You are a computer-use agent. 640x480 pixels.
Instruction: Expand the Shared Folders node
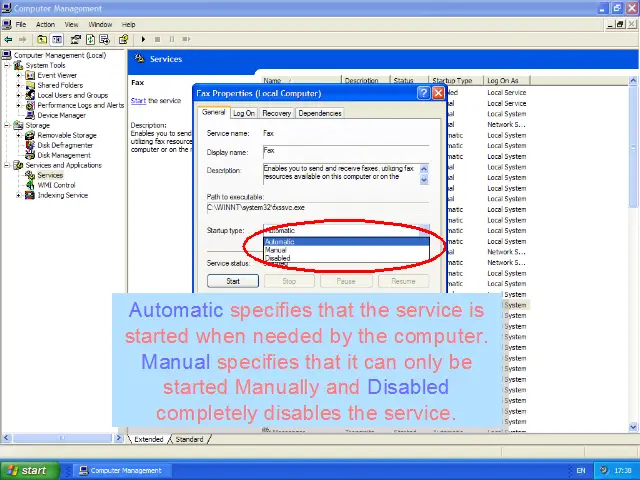coord(18,85)
